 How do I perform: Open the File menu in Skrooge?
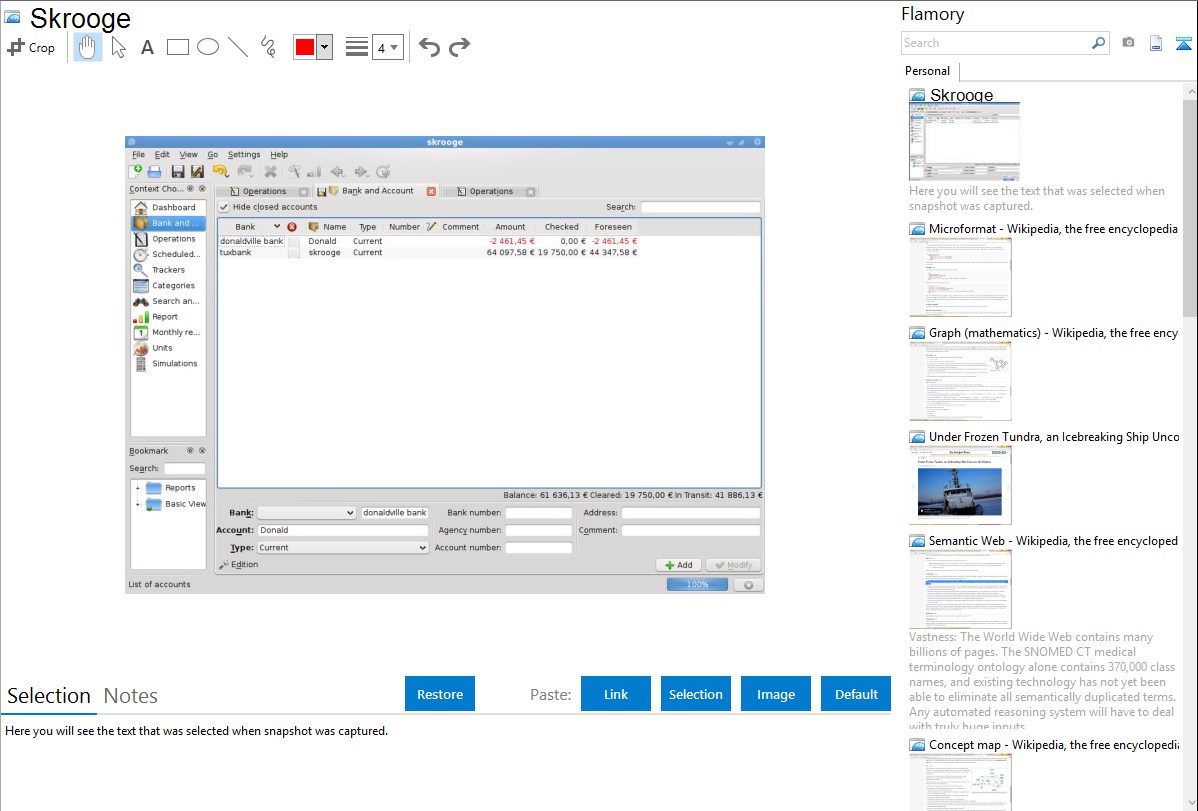[x=138, y=154]
